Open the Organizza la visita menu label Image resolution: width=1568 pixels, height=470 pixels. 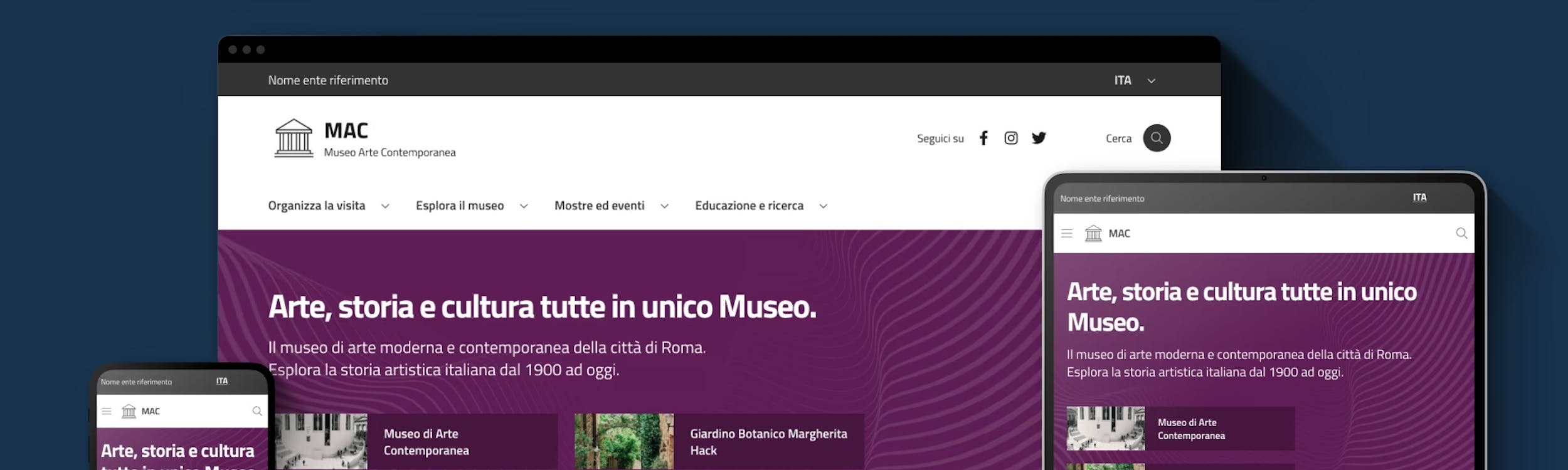pyautogui.click(x=317, y=206)
